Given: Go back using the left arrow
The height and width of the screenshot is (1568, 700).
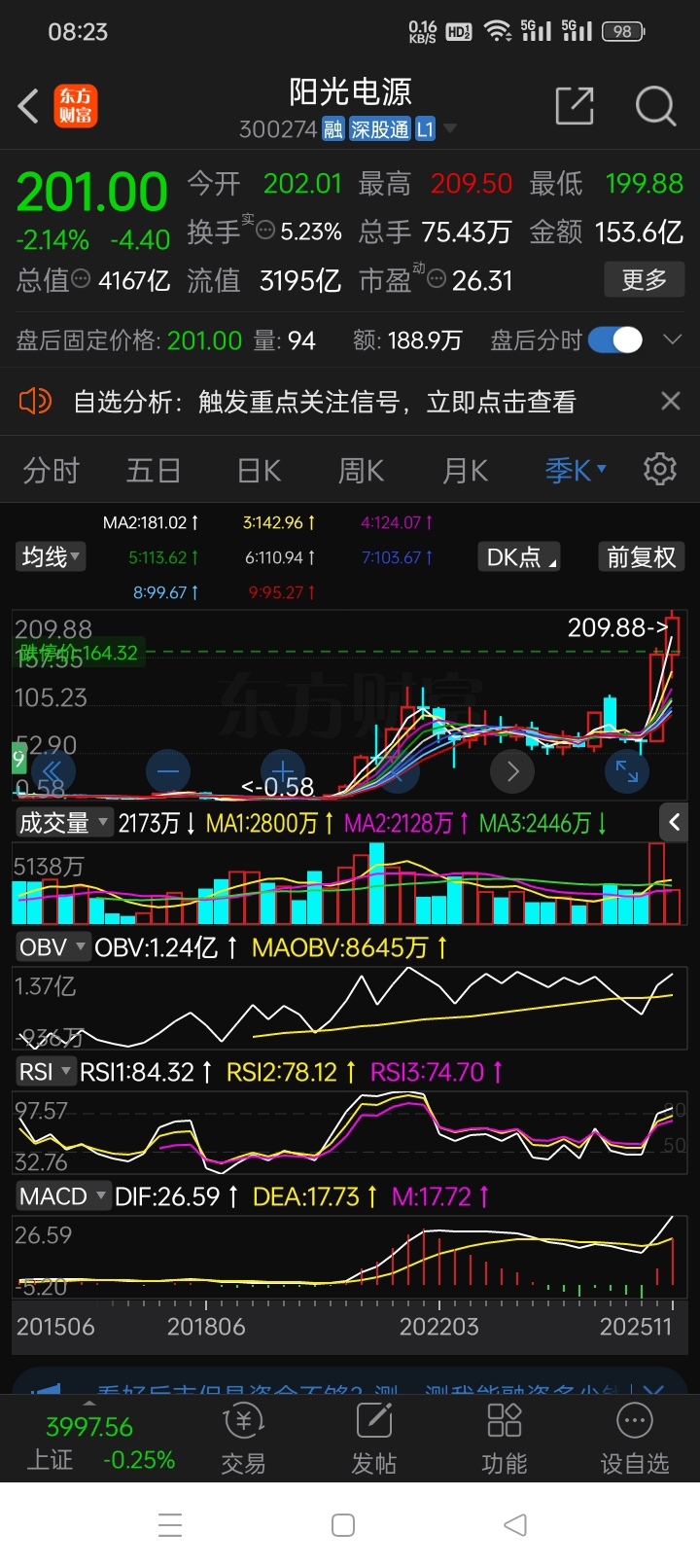Looking at the screenshot, I should [29, 106].
